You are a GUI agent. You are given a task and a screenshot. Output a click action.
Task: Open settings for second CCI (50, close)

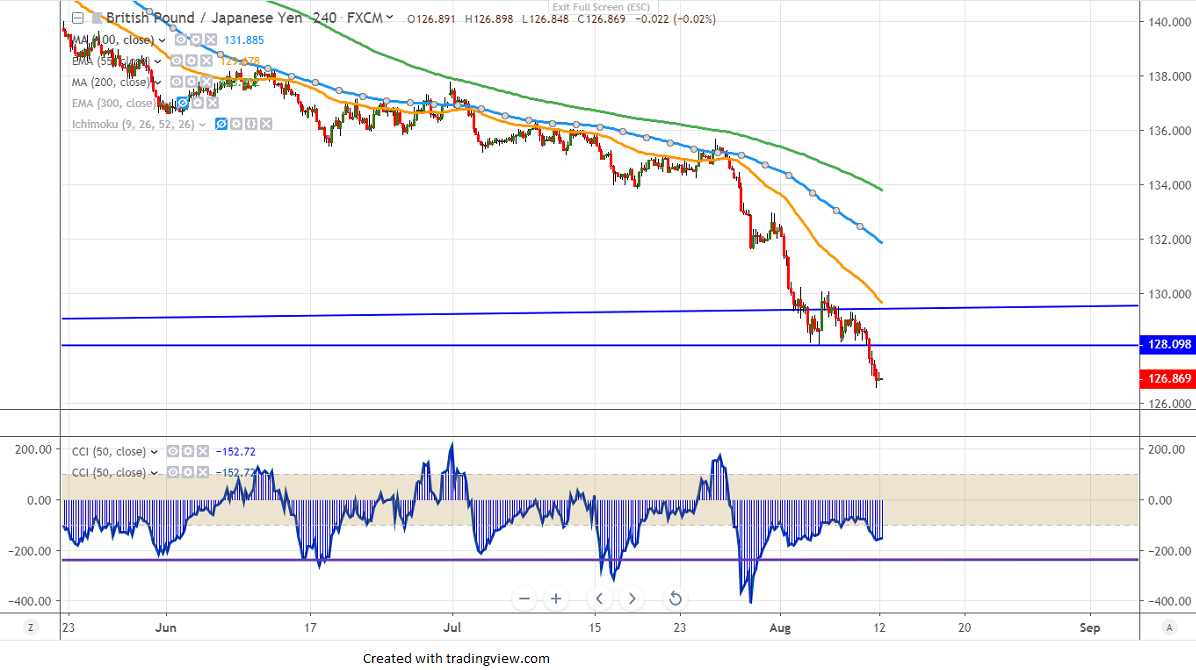tap(188, 473)
